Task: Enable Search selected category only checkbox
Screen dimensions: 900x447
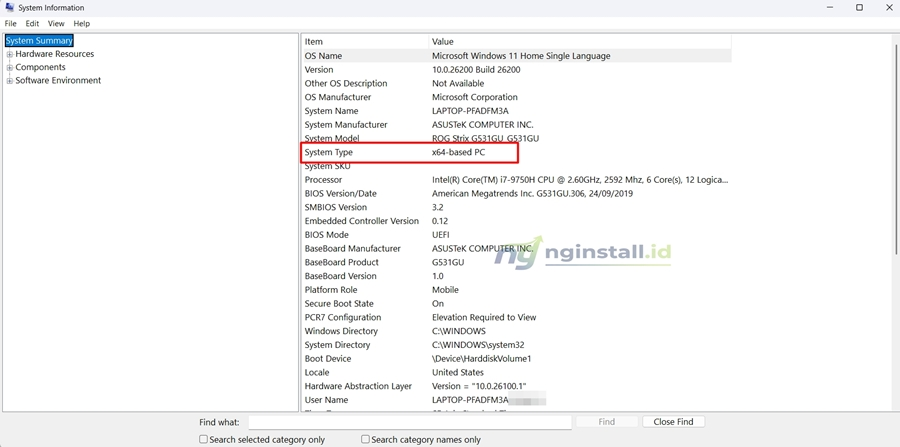Action: pyautogui.click(x=203, y=439)
